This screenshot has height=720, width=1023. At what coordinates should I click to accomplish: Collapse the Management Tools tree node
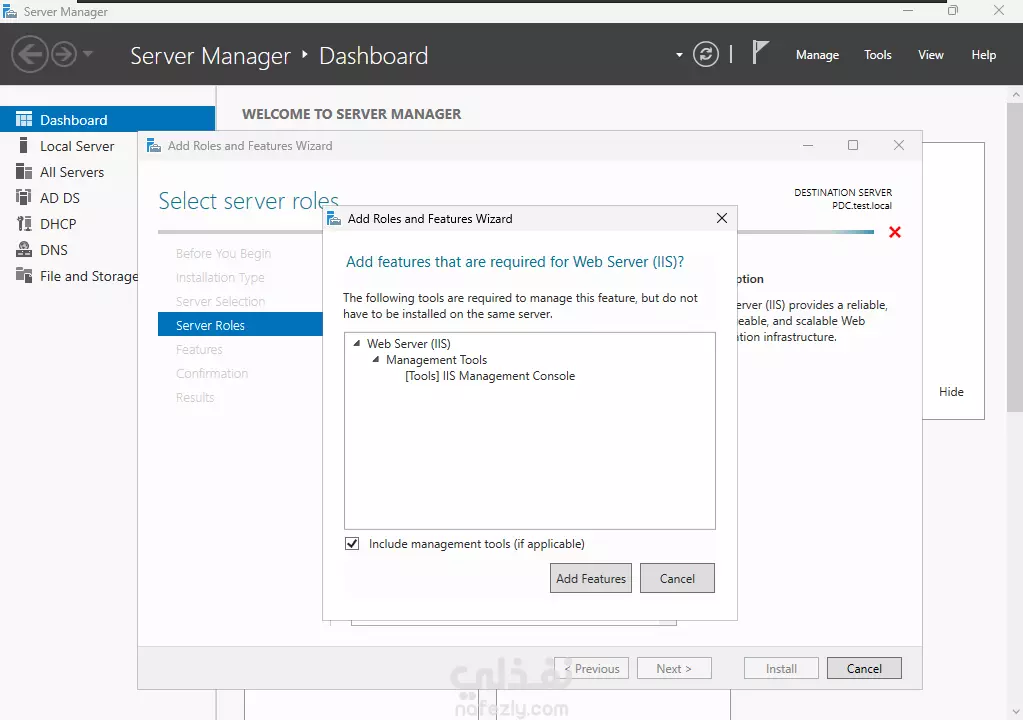point(376,359)
